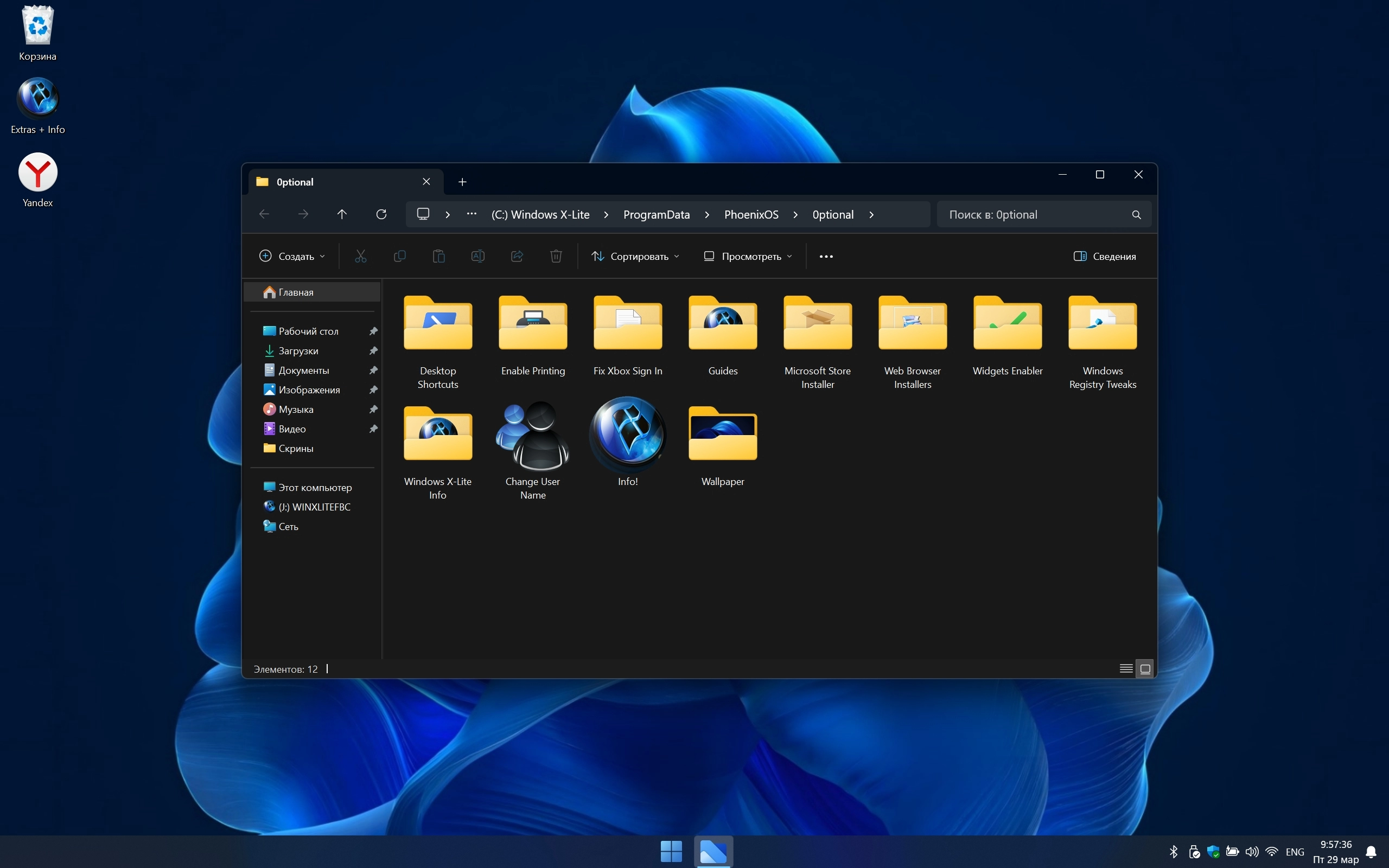The height and width of the screenshot is (868, 1389).
Task: Open the Создать new item dropdown
Action: [292, 256]
